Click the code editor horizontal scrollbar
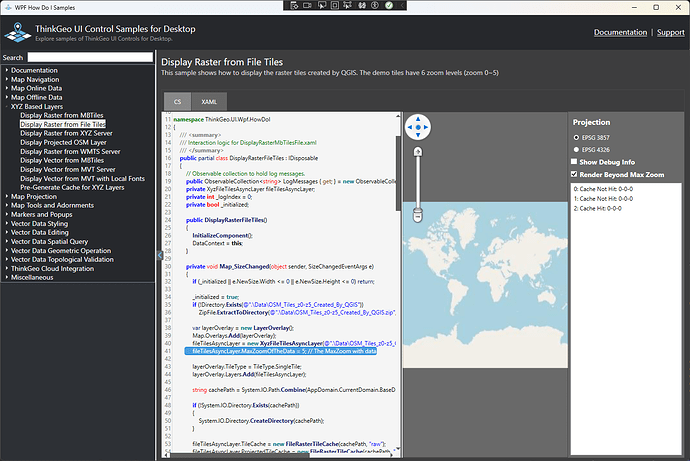690x461 pixels. pyautogui.click(x=240, y=455)
